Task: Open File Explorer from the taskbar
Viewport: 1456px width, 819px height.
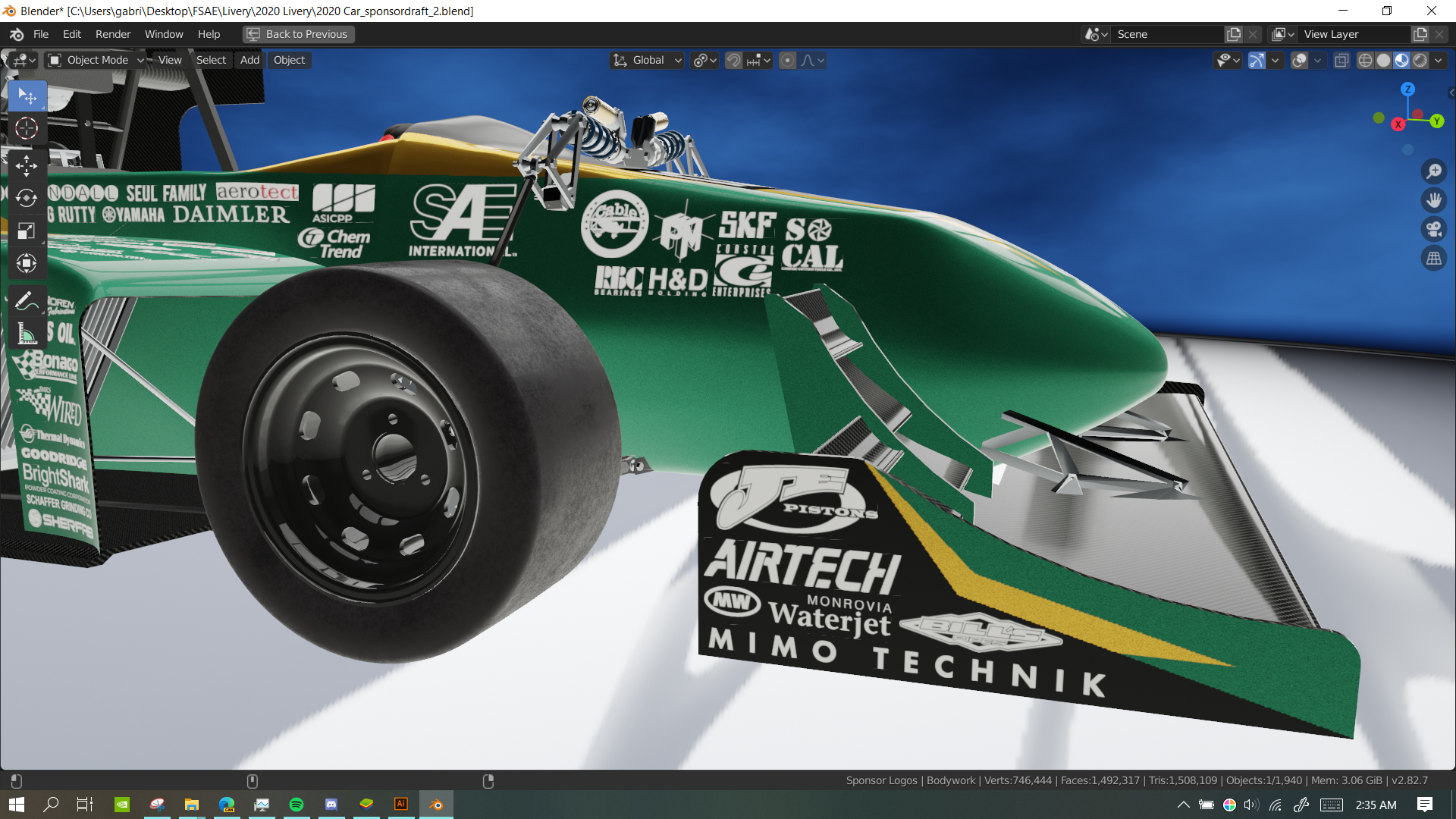Action: pos(192,805)
